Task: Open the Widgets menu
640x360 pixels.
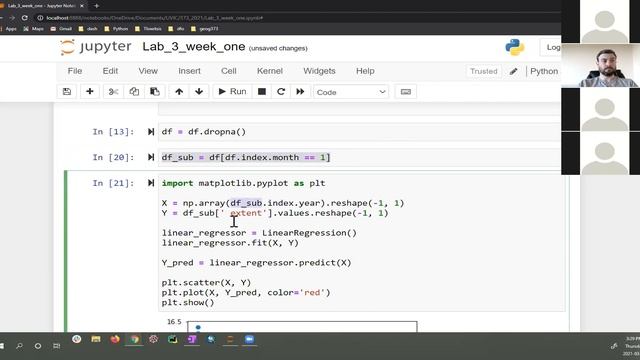Action: point(319,71)
